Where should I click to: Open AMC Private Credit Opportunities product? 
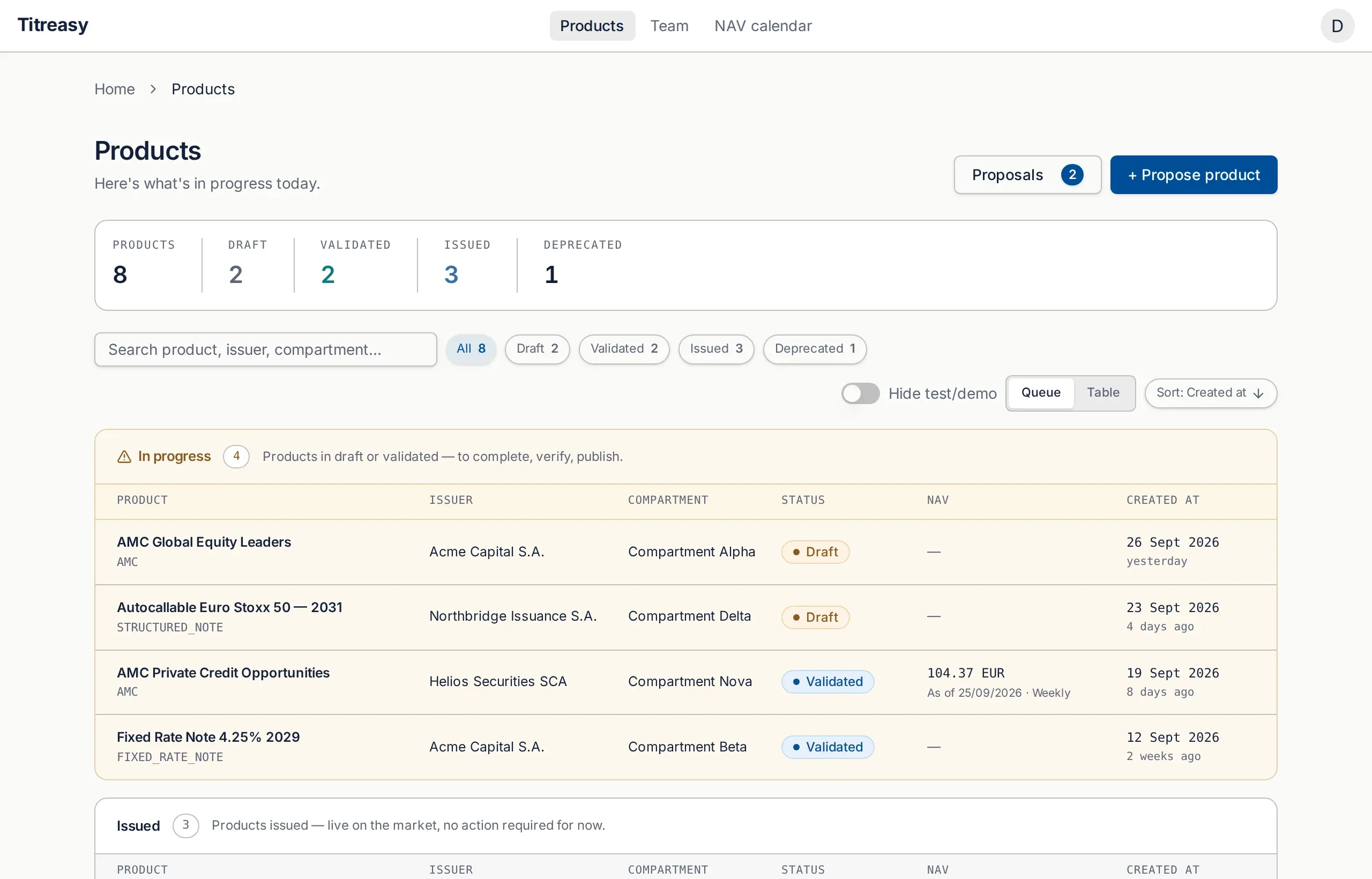[223, 673]
